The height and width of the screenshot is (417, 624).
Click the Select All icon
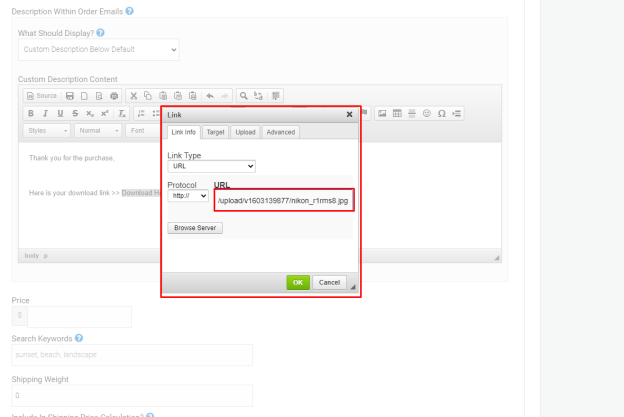(275, 96)
